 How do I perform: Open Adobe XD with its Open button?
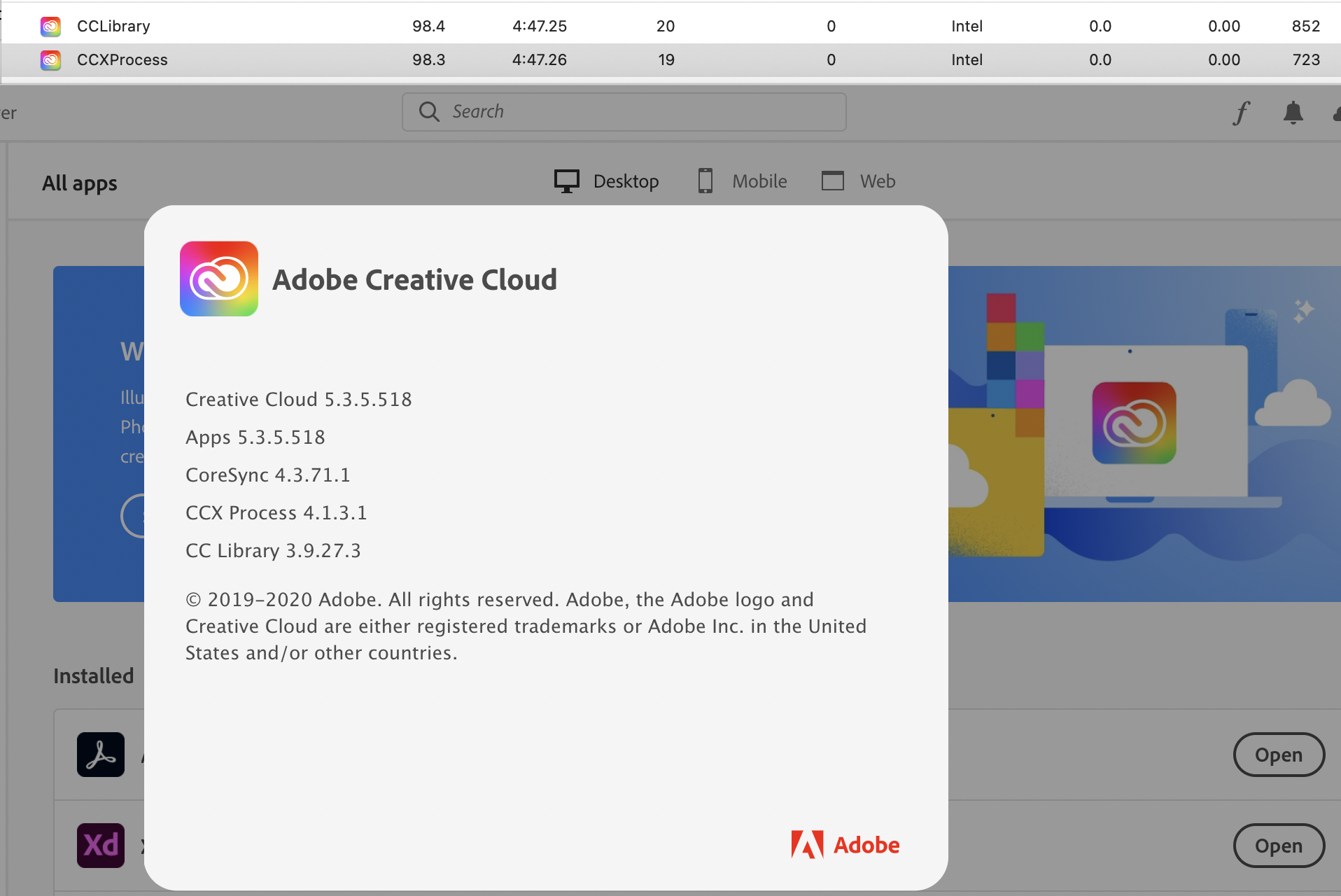(1278, 846)
